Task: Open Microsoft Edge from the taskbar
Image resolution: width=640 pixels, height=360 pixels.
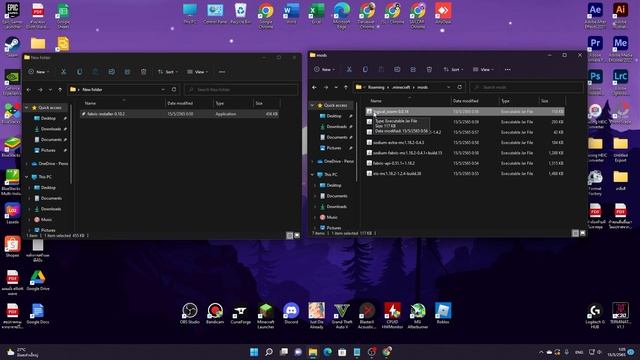Action: tap(328, 352)
